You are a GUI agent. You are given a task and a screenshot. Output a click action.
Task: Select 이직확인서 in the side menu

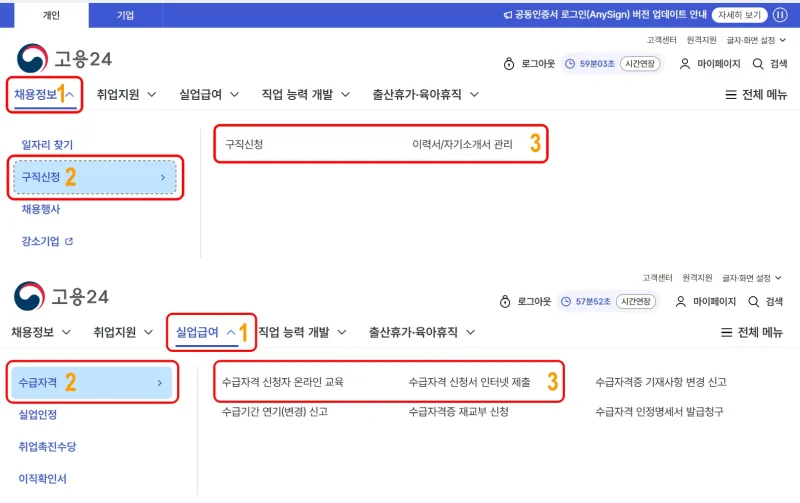[x=43, y=479]
